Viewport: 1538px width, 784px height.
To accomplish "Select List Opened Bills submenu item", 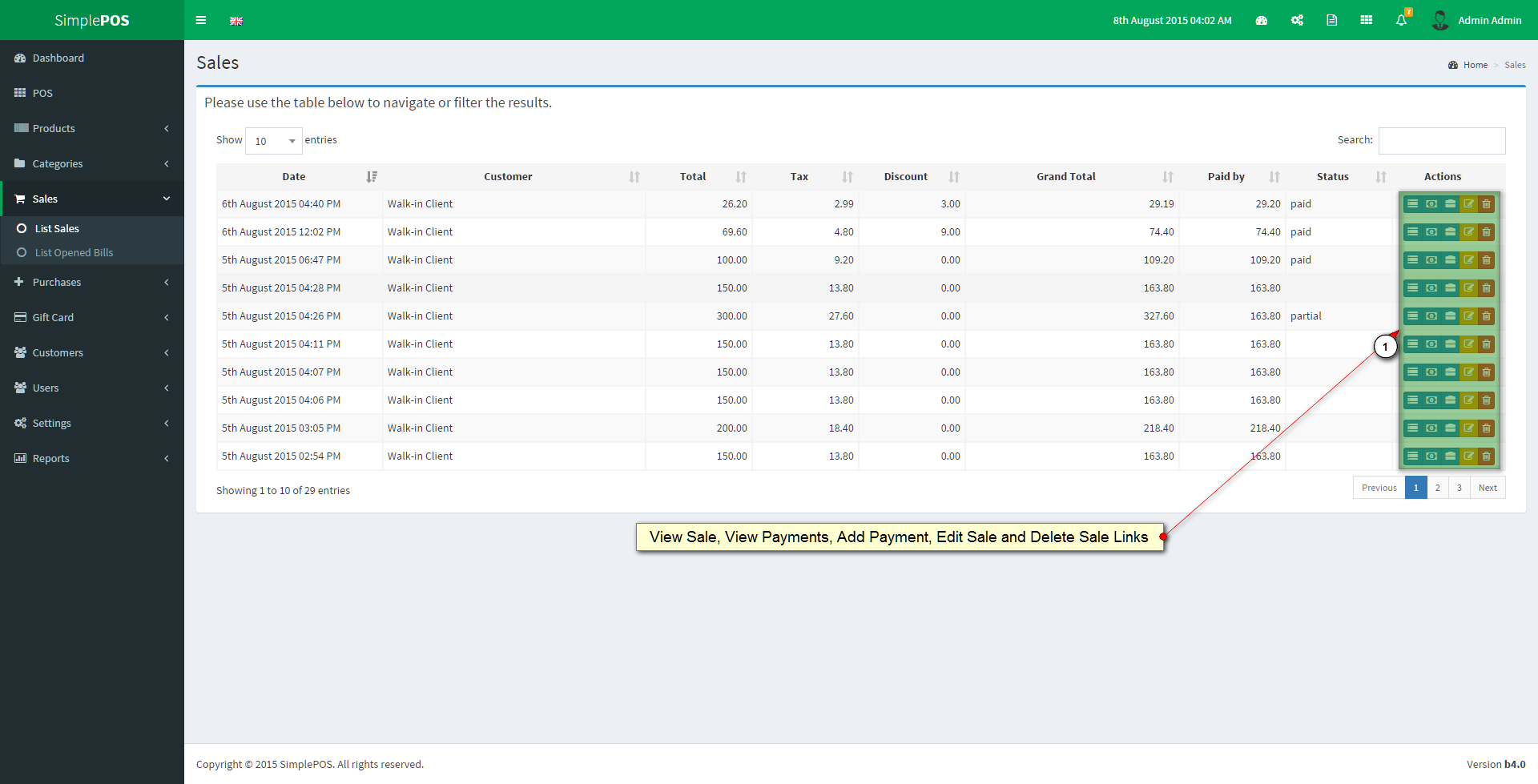I will point(74,252).
